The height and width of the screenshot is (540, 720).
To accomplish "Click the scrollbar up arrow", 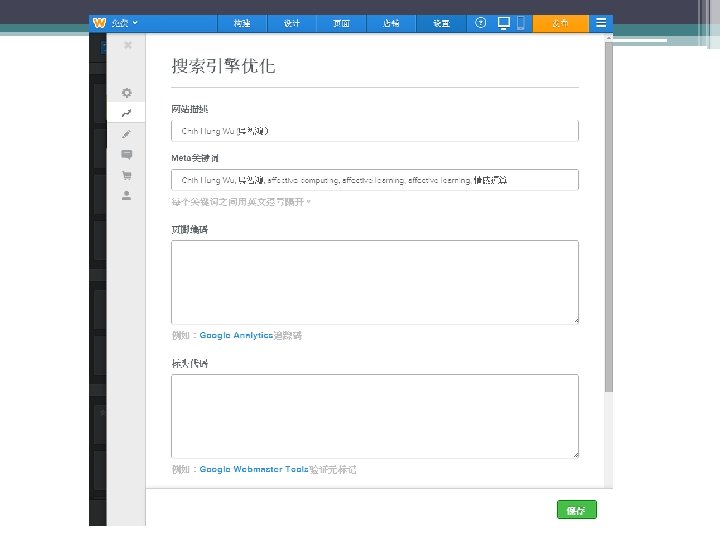I will (609, 38).
